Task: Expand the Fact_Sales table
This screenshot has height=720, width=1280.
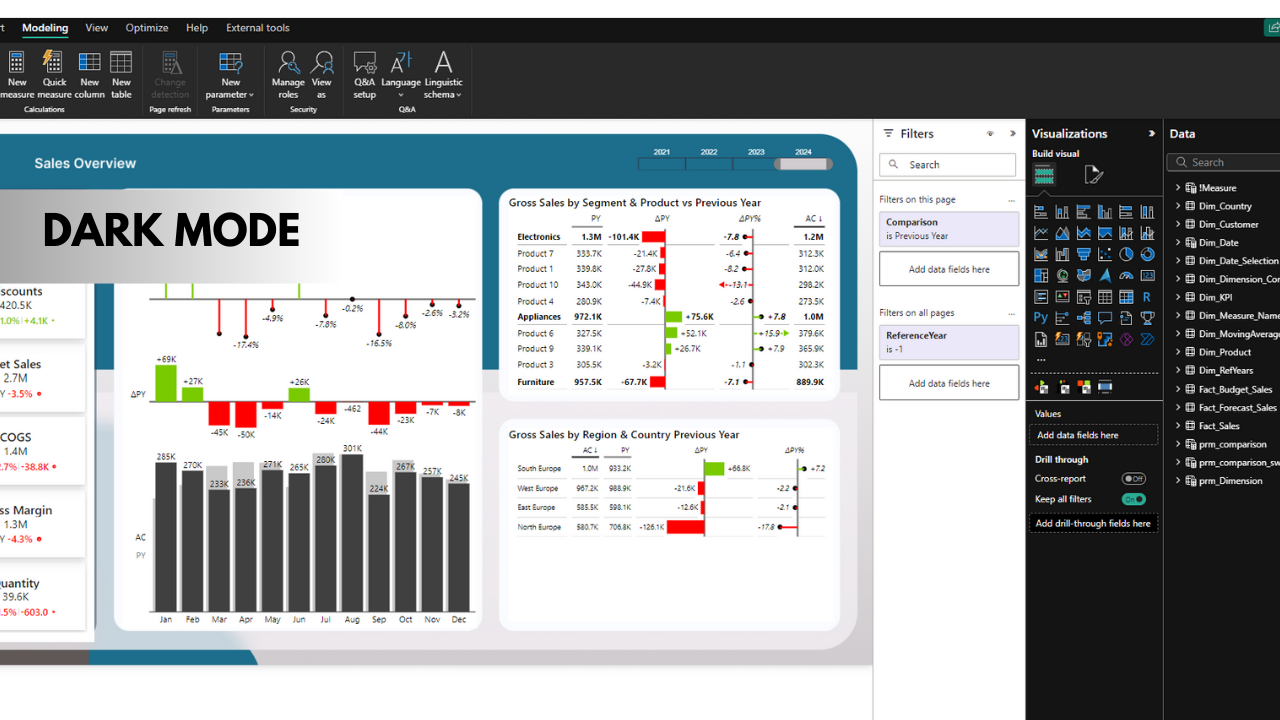Action: tap(1178, 425)
